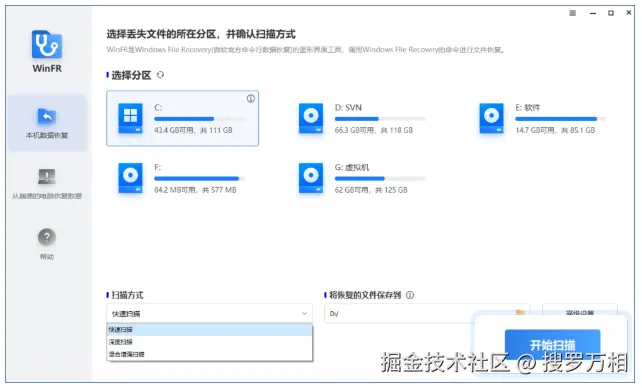The height and width of the screenshot is (388, 642).
Task: Click the Windows drive icon for C:
Action: (x=130, y=118)
